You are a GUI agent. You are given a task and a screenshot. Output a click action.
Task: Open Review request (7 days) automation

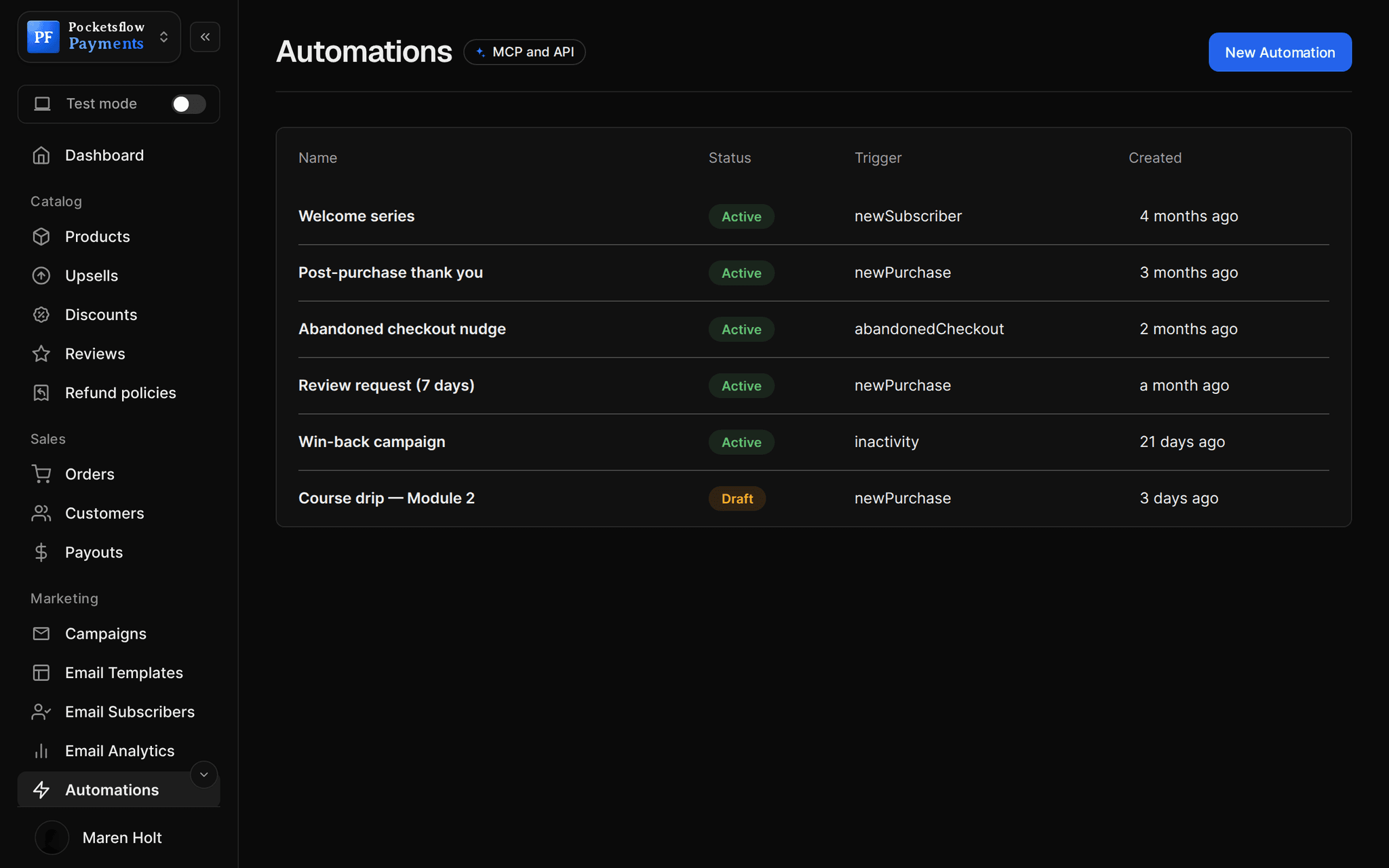click(x=813, y=385)
